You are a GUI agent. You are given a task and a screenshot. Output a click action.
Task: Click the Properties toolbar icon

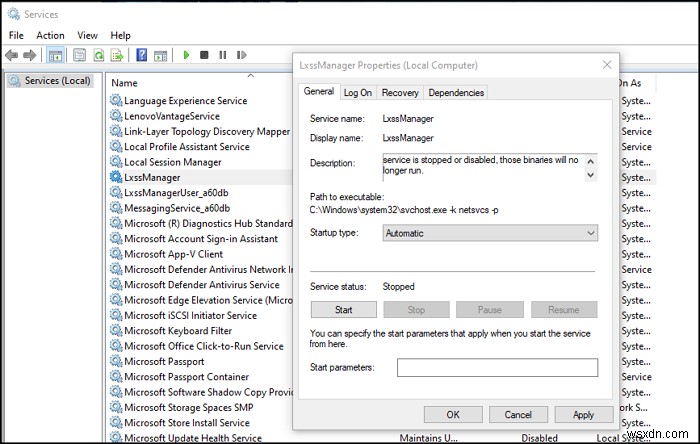pos(77,54)
